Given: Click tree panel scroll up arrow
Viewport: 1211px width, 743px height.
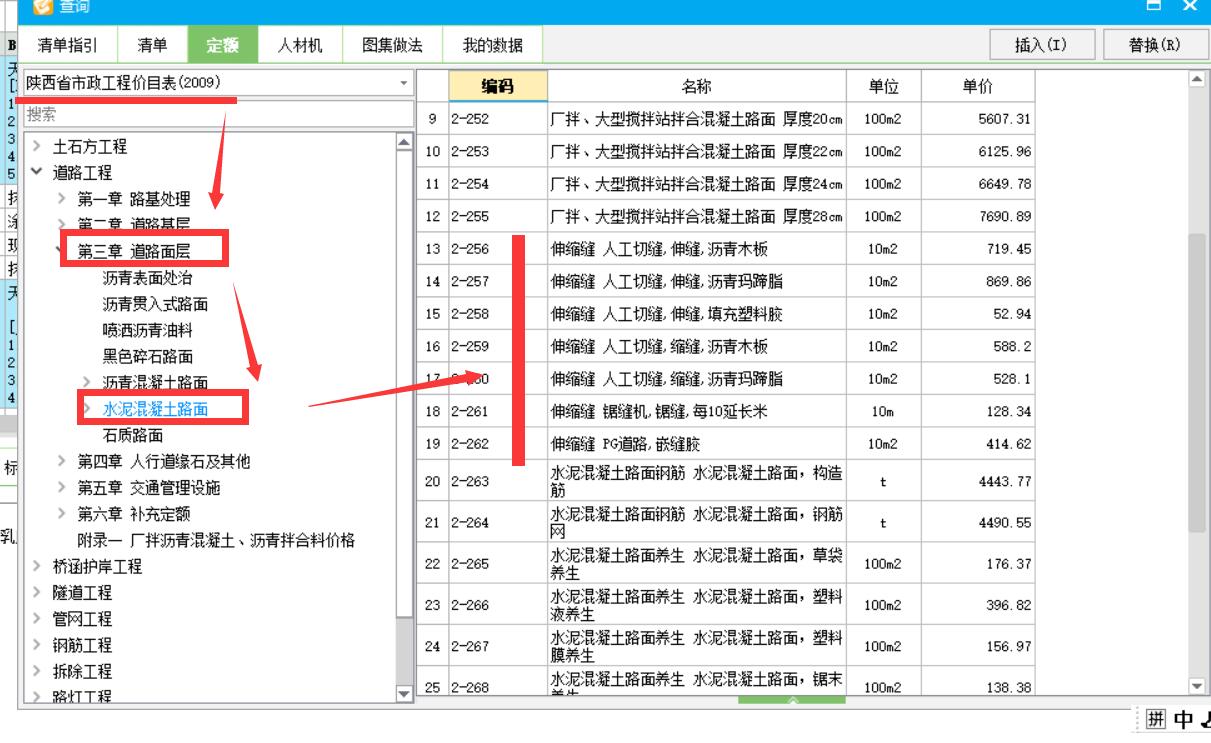Looking at the screenshot, I should point(404,143).
